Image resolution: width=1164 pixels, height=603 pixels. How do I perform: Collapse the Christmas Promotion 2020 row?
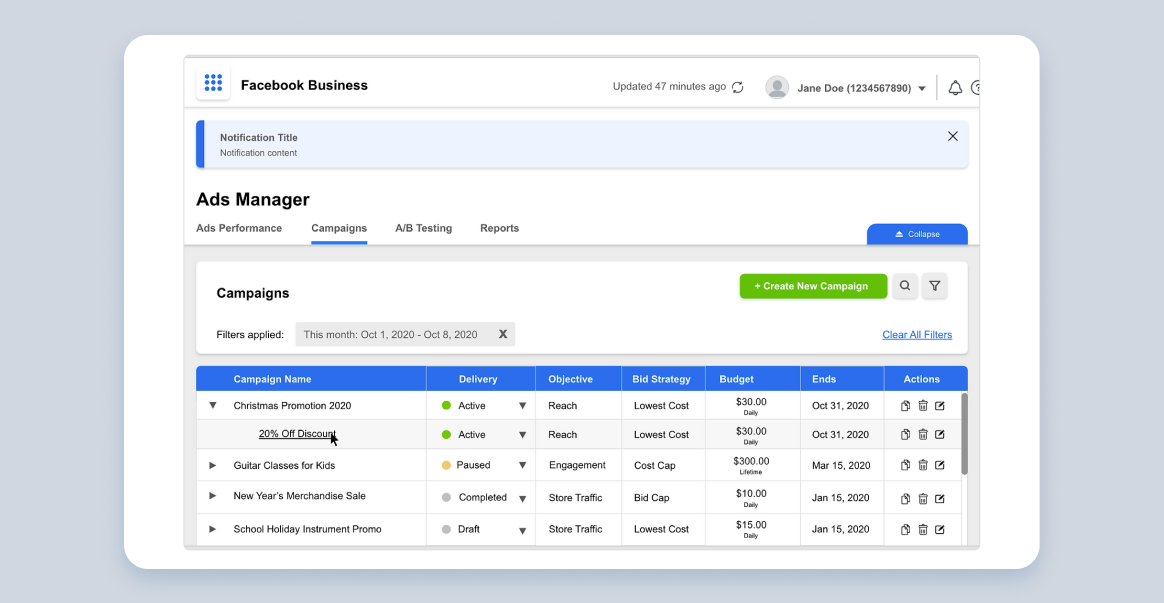pos(212,406)
